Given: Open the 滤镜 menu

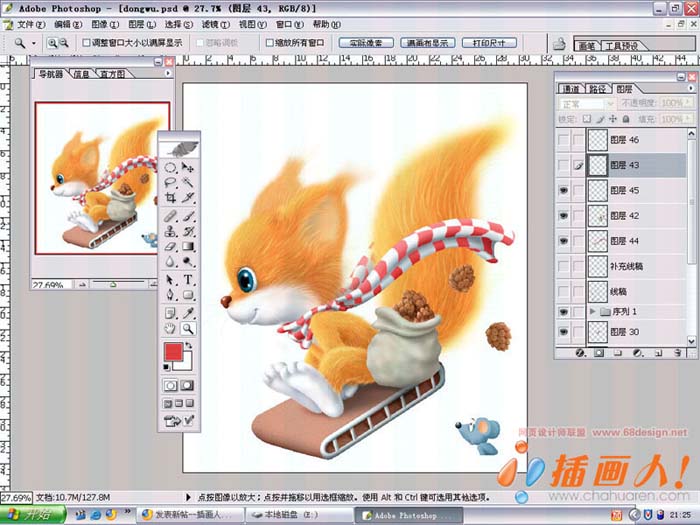Looking at the screenshot, I should pos(216,24).
